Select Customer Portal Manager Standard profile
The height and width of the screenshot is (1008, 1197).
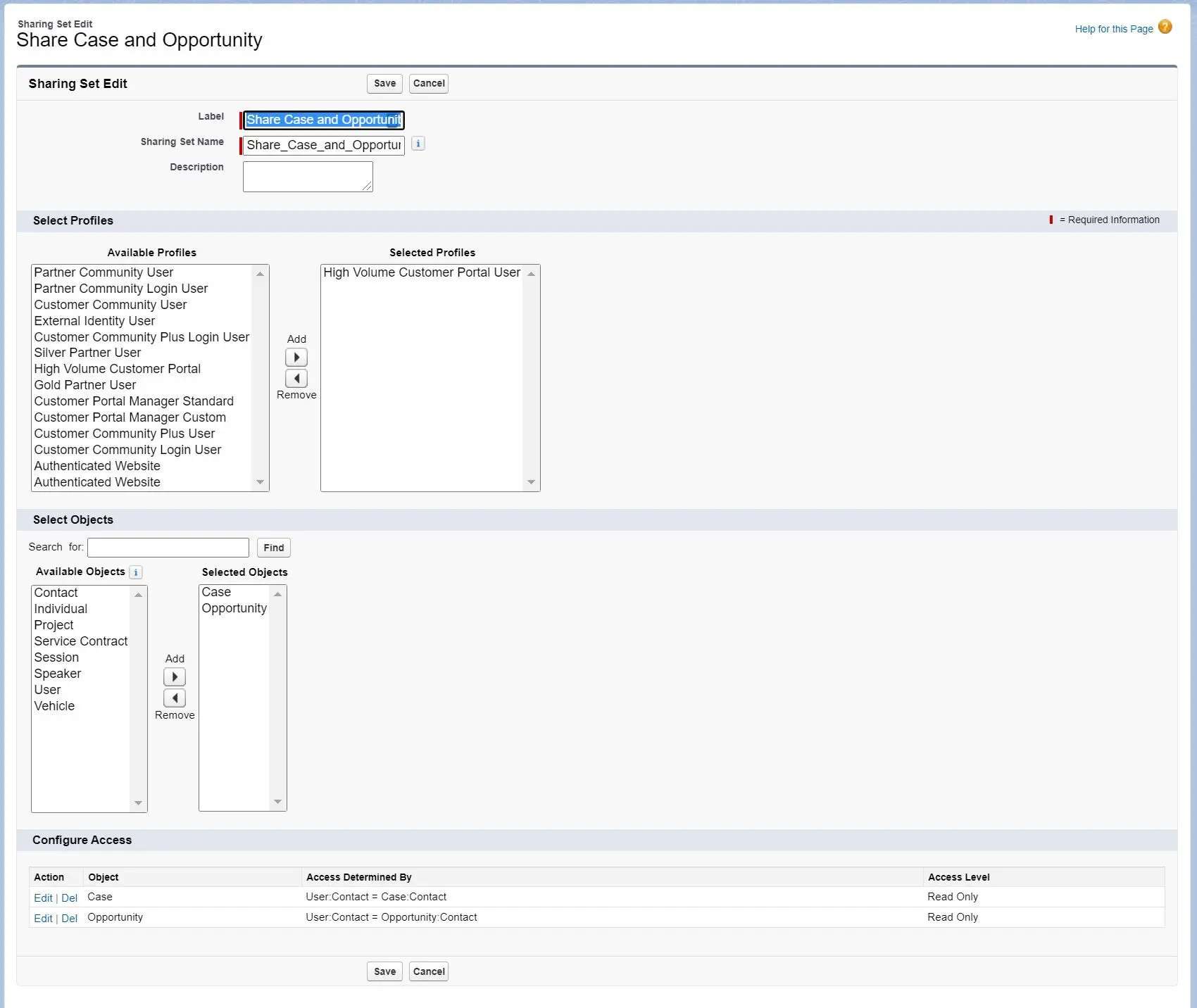tap(142, 401)
